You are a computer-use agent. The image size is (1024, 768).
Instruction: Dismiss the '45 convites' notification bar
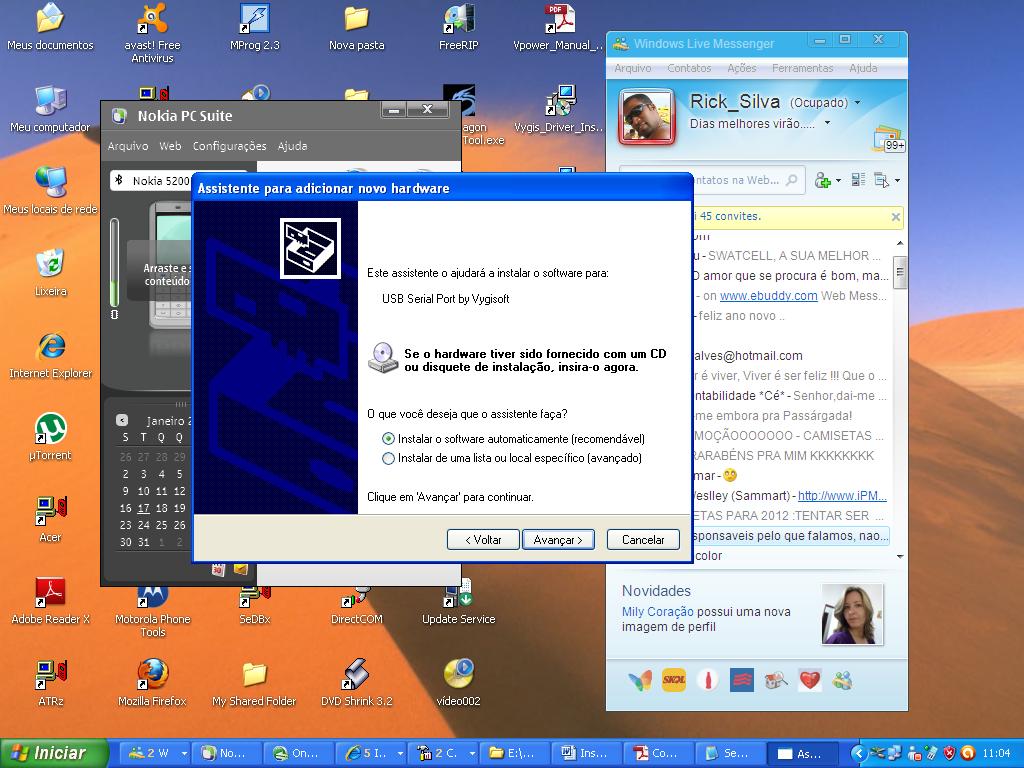point(895,217)
